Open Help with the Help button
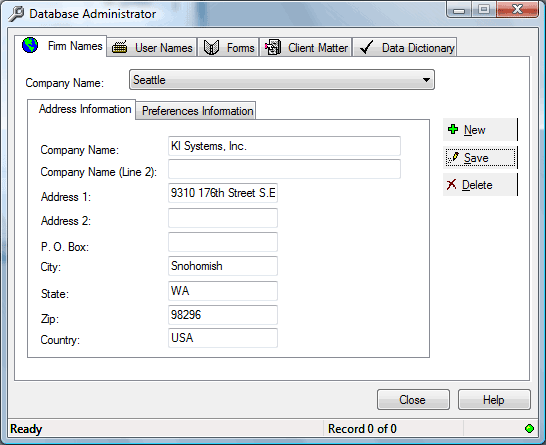Screen dimensions: 546x445 tap(494, 400)
